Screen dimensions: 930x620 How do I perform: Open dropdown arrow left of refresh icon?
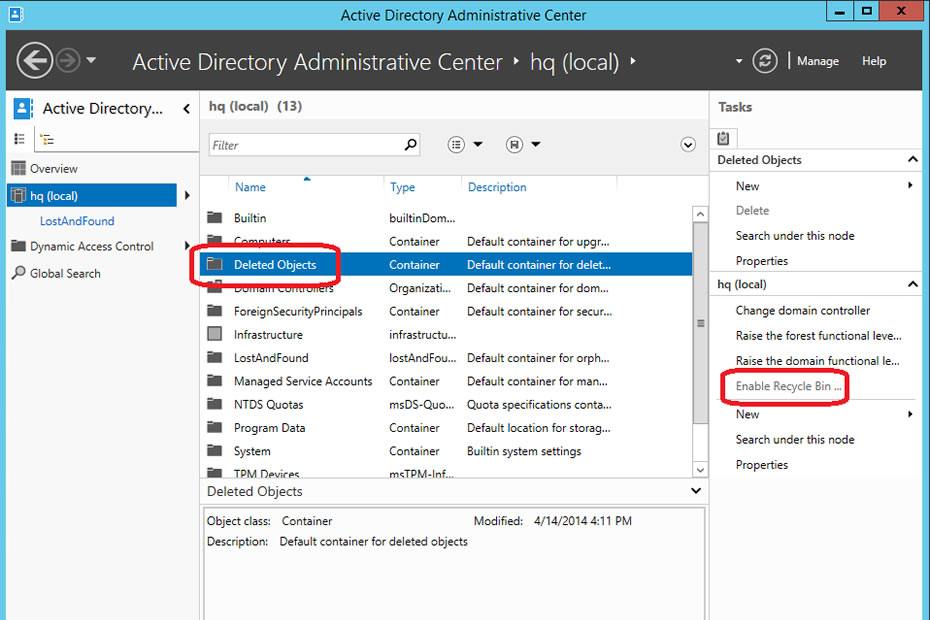click(x=738, y=61)
